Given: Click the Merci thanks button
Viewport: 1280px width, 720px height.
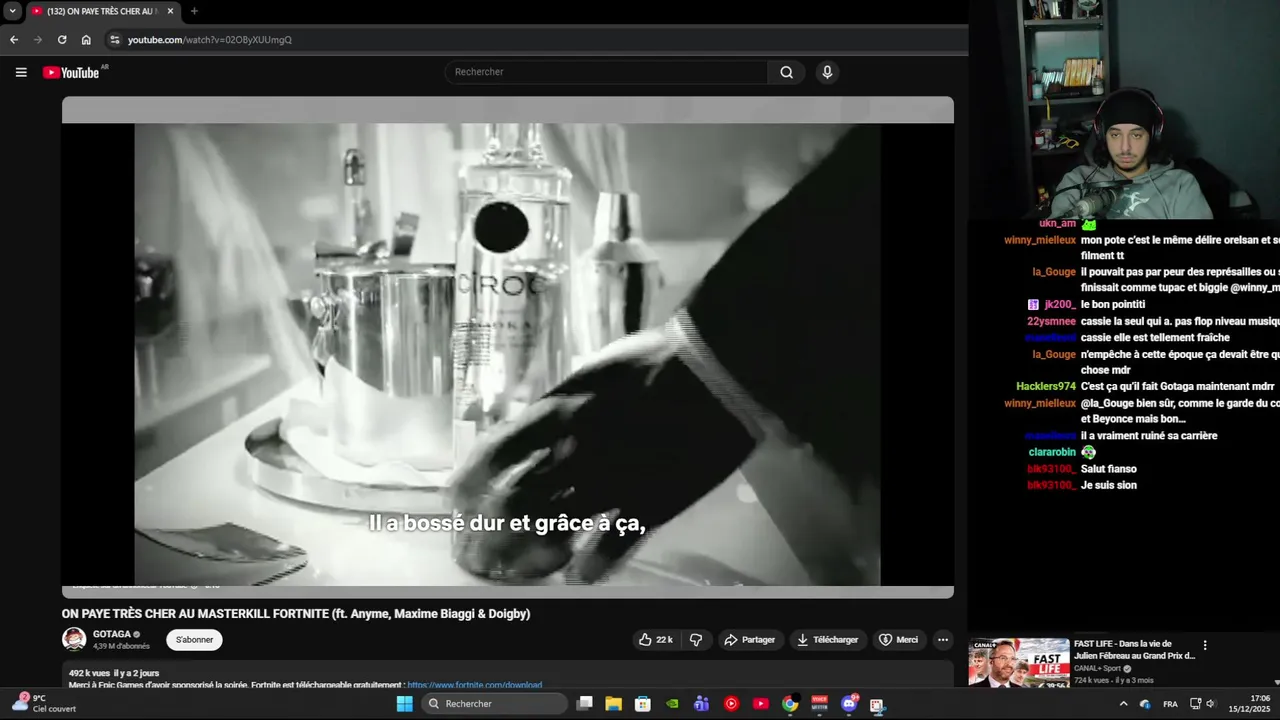Looking at the screenshot, I should click(898, 640).
